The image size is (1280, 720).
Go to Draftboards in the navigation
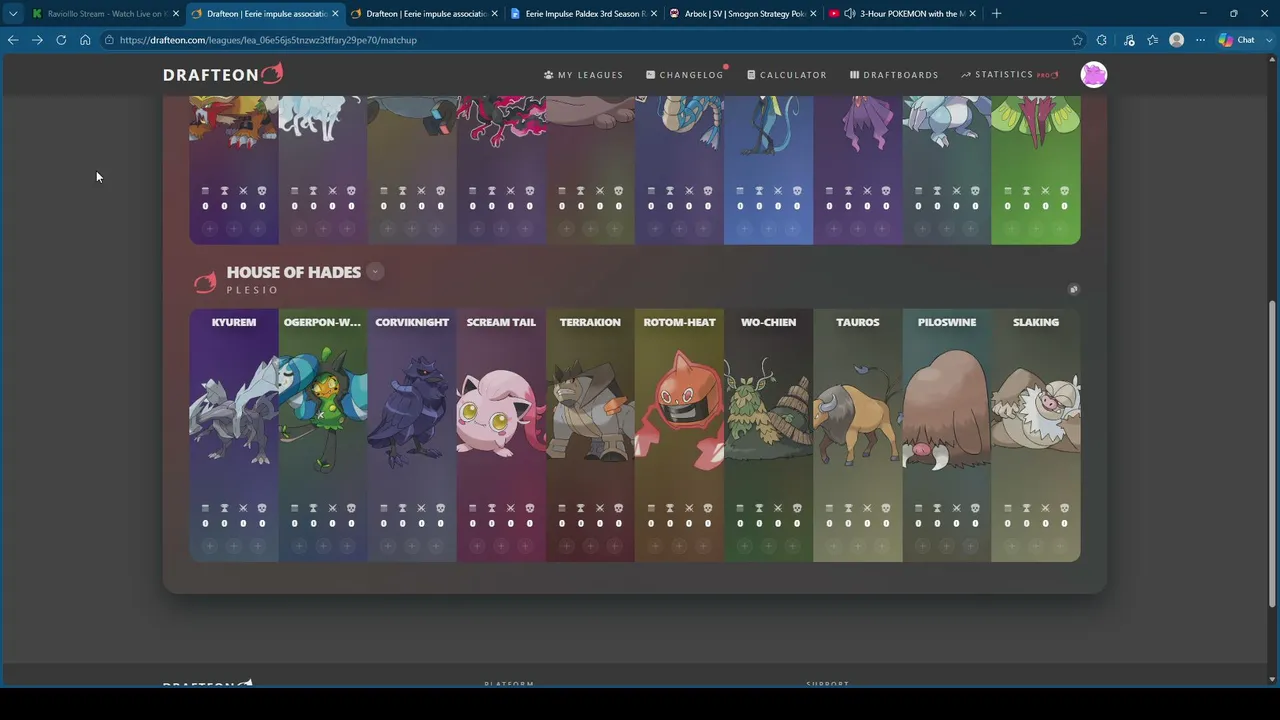894,75
